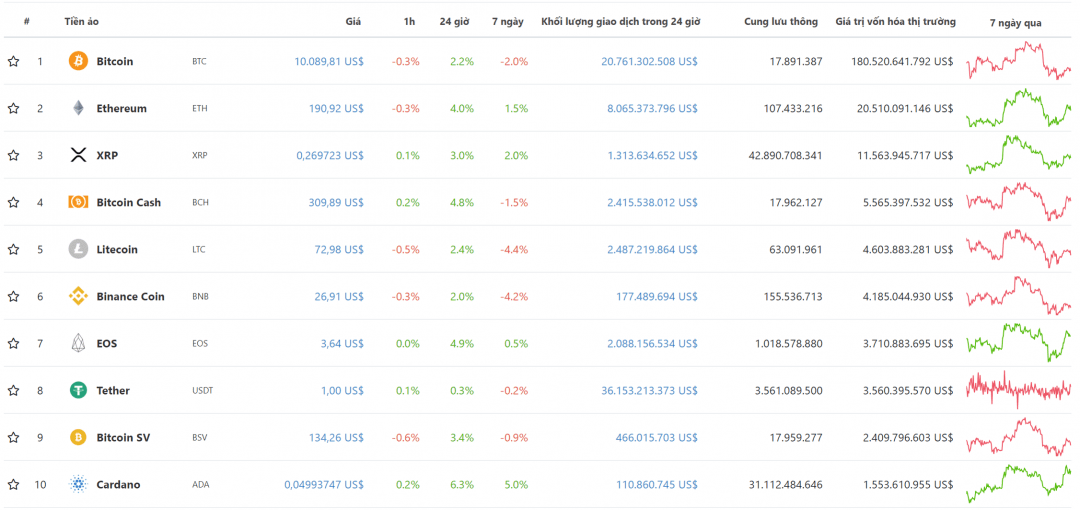
Task: Sort by the Tiền ảo column header
Action: coord(81,21)
